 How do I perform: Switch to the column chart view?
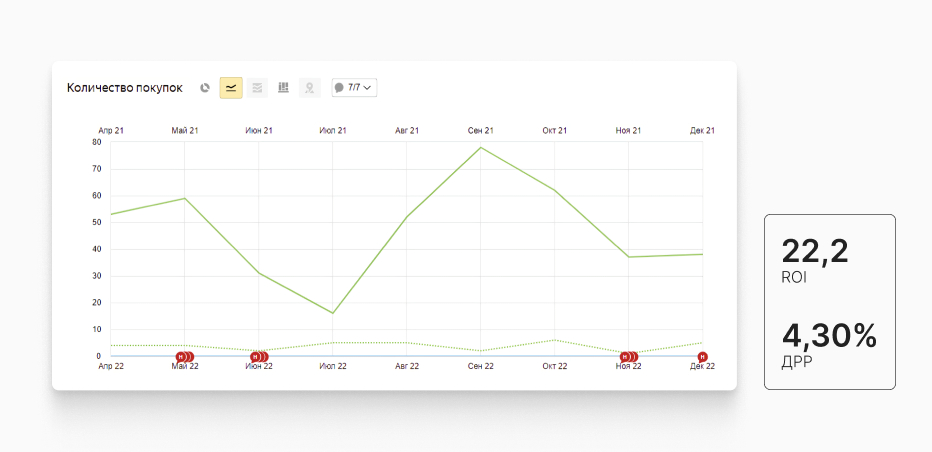point(284,88)
